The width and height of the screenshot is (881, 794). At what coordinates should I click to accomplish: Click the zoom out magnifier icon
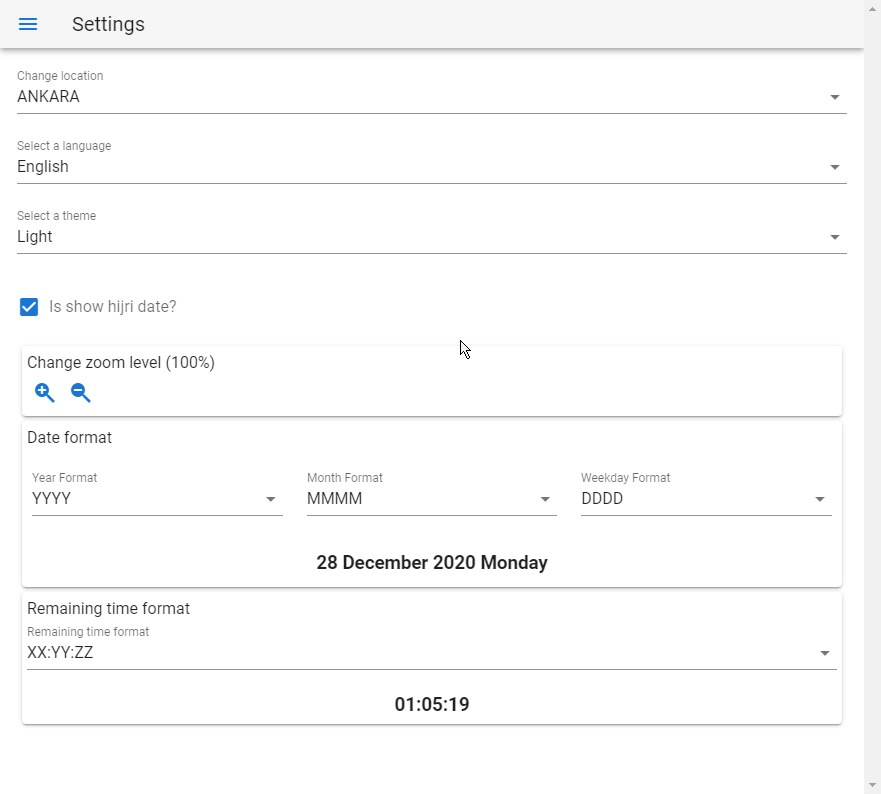pos(81,393)
